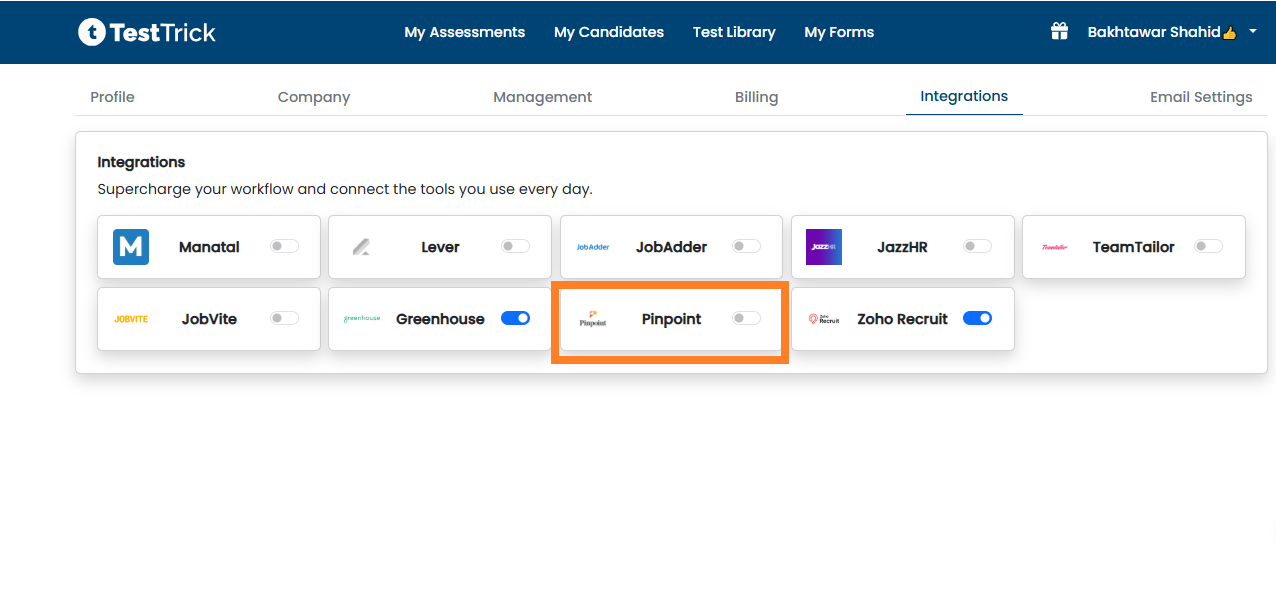Click the Lever label text

coord(440,247)
